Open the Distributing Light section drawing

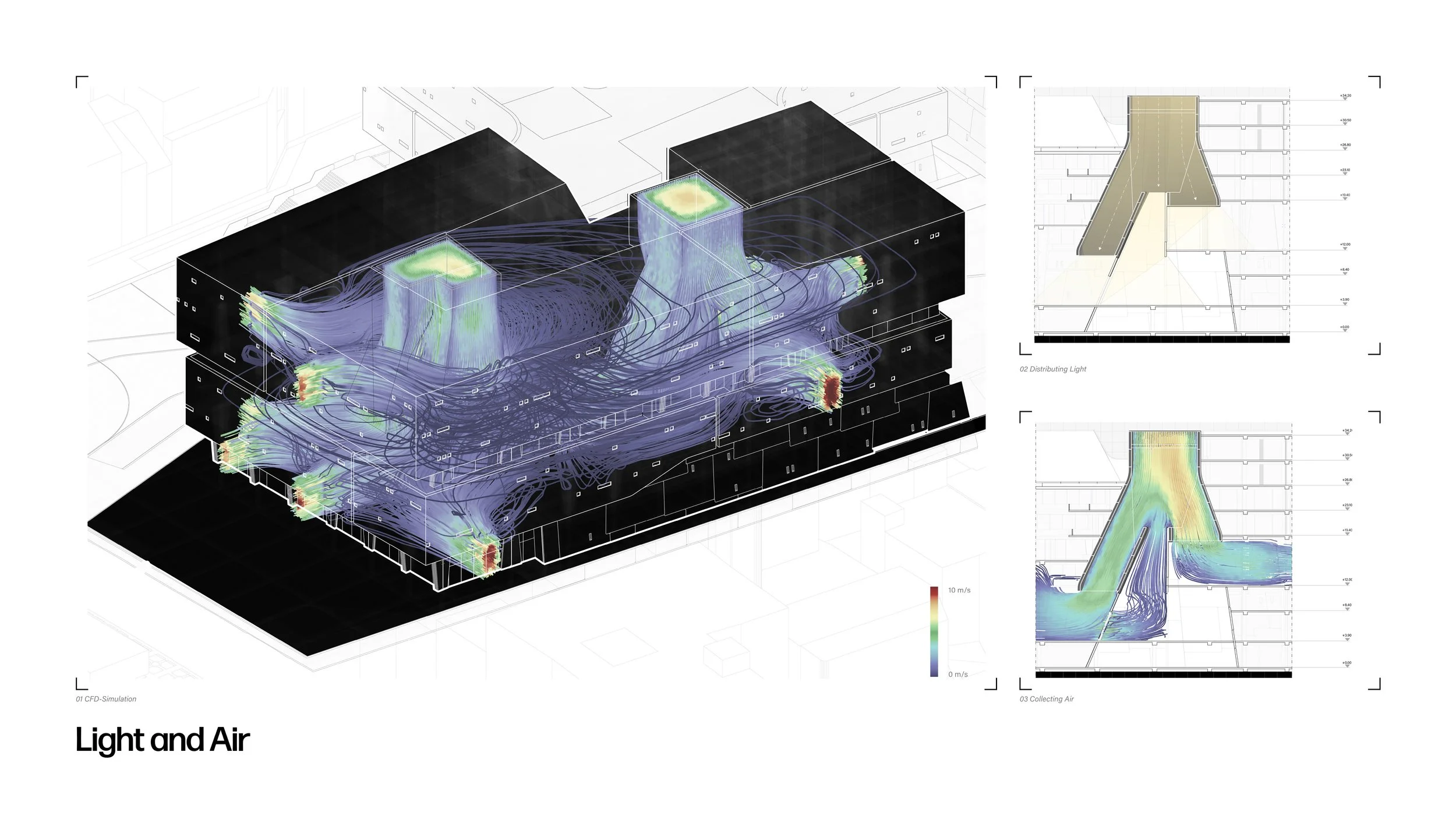click(x=1162, y=216)
